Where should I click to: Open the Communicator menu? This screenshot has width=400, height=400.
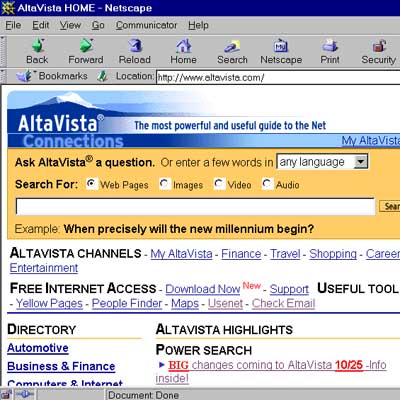tap(146, 25)
